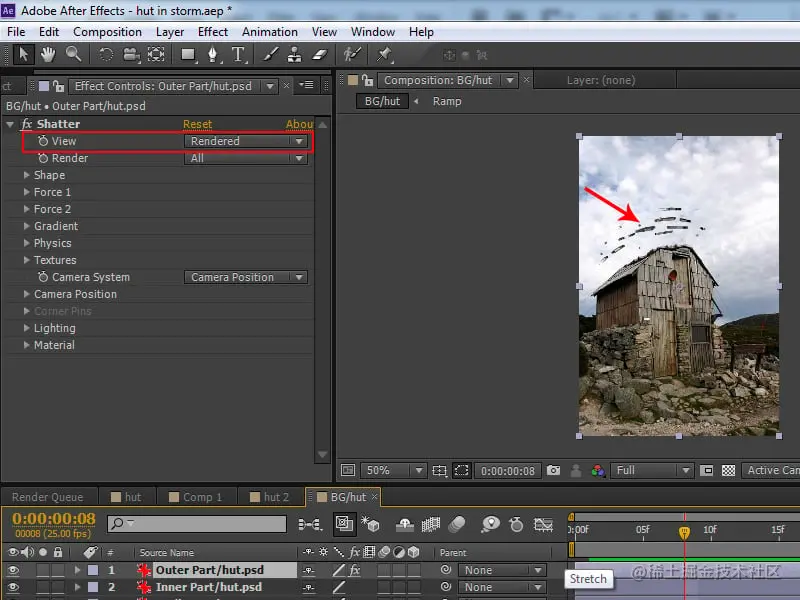Click the timeline layer search field

pyautogui.click(x=200, y=523)
